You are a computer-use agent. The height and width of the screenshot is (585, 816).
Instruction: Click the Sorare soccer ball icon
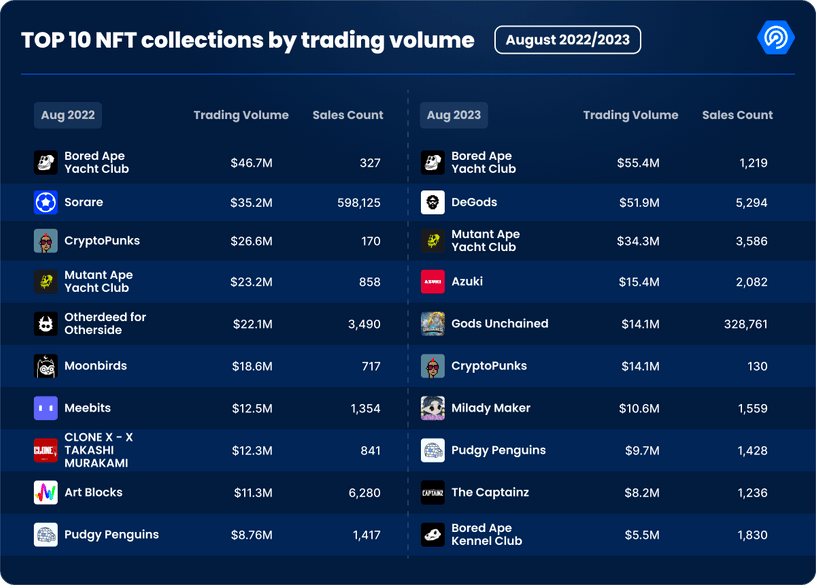pyautogui.click(x=46, y=202)
